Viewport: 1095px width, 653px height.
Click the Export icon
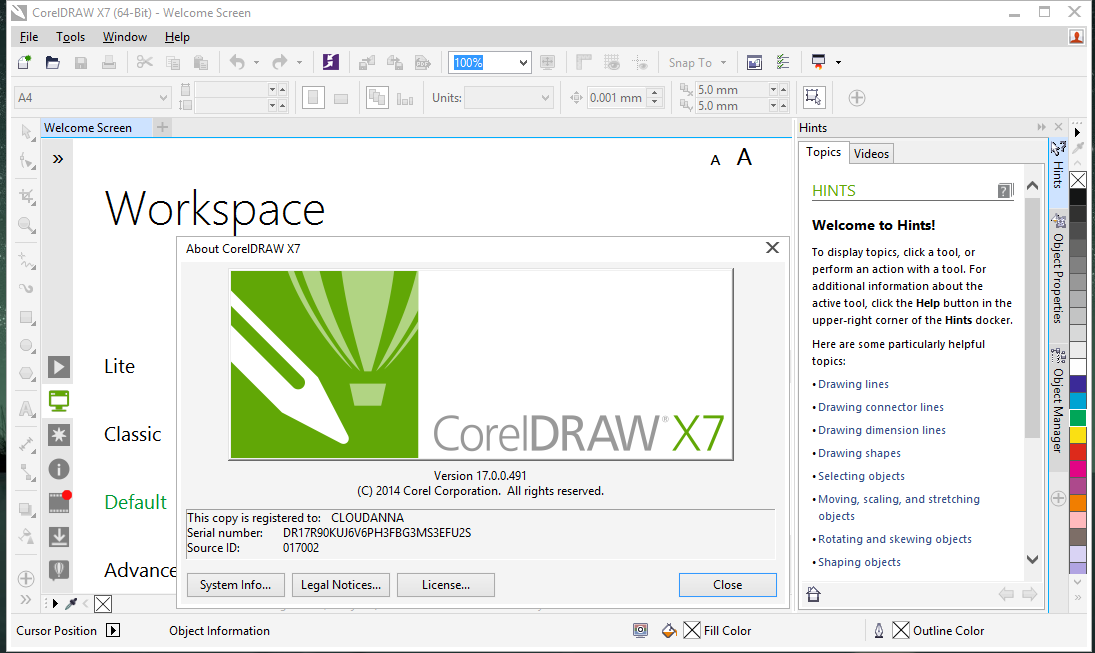click(x=395, y=63)
